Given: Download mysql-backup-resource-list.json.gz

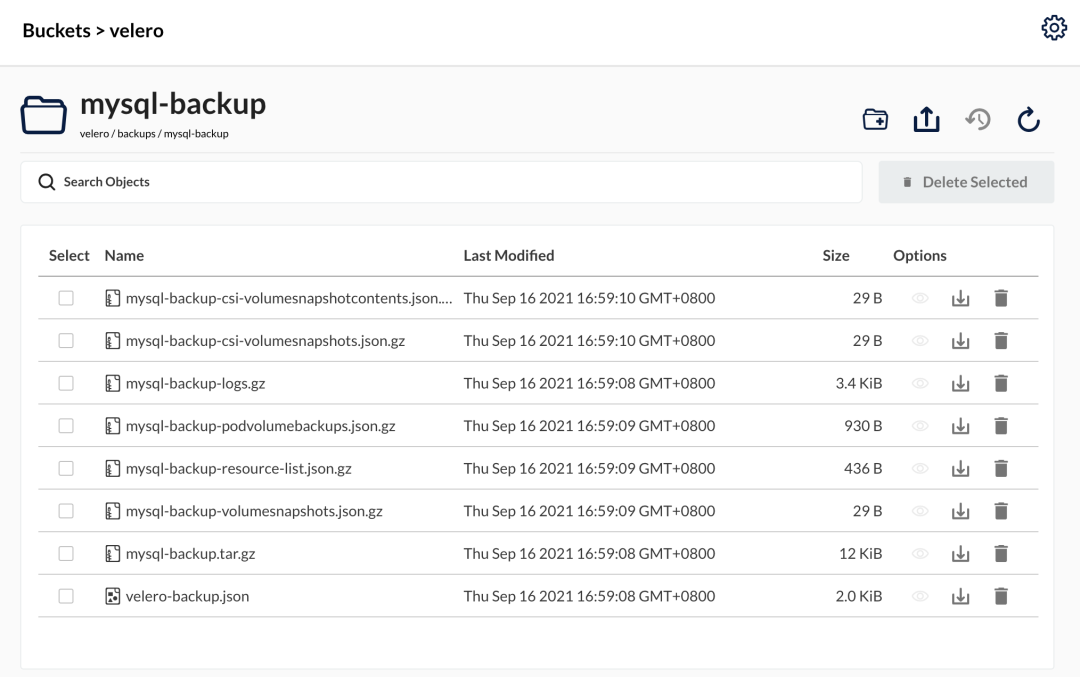Looking at the screenshot, I should pos(960,469).
